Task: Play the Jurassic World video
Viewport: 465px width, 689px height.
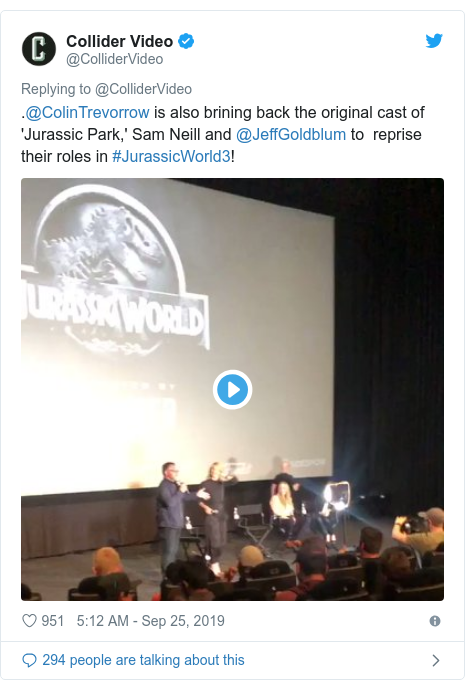Action: [x=232, y=389]
